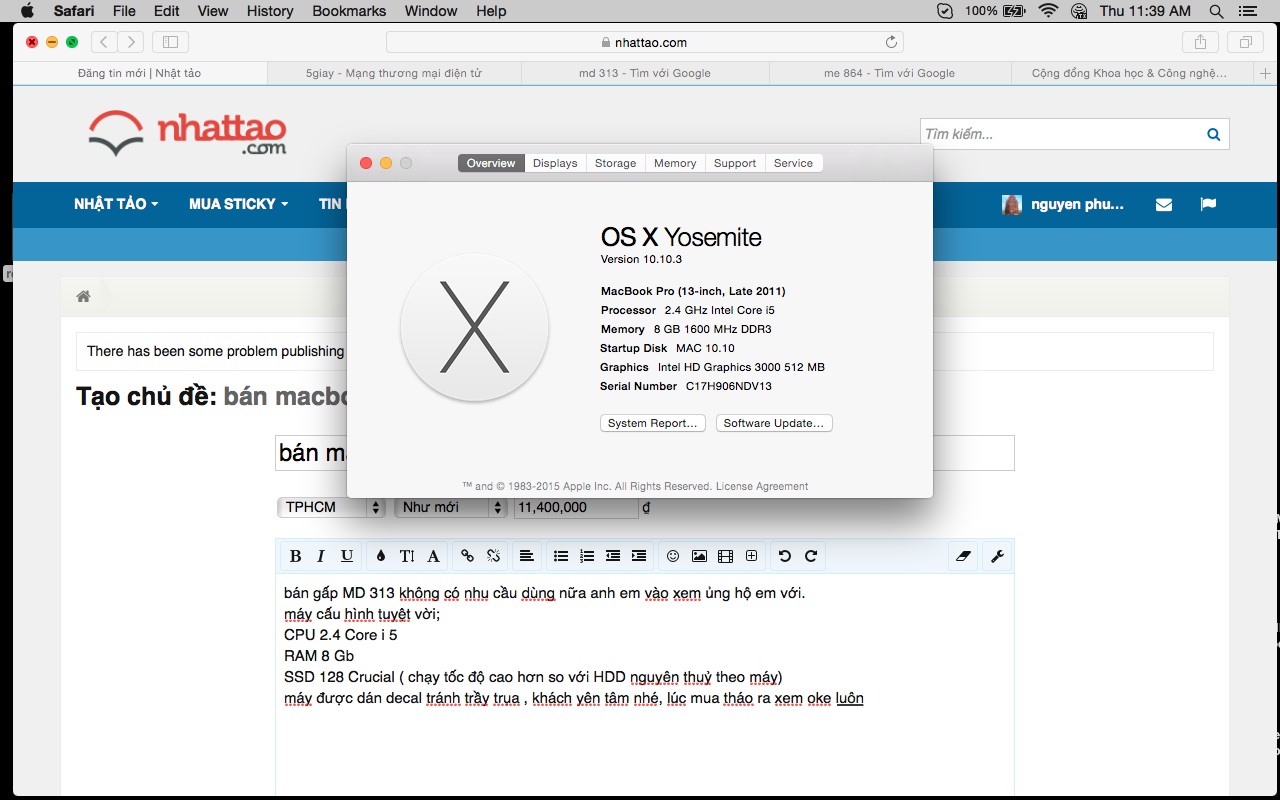The width and height of the screenshot is (1280, 800).
Task: Show the Safari sidebar
Action: point(170,42)
